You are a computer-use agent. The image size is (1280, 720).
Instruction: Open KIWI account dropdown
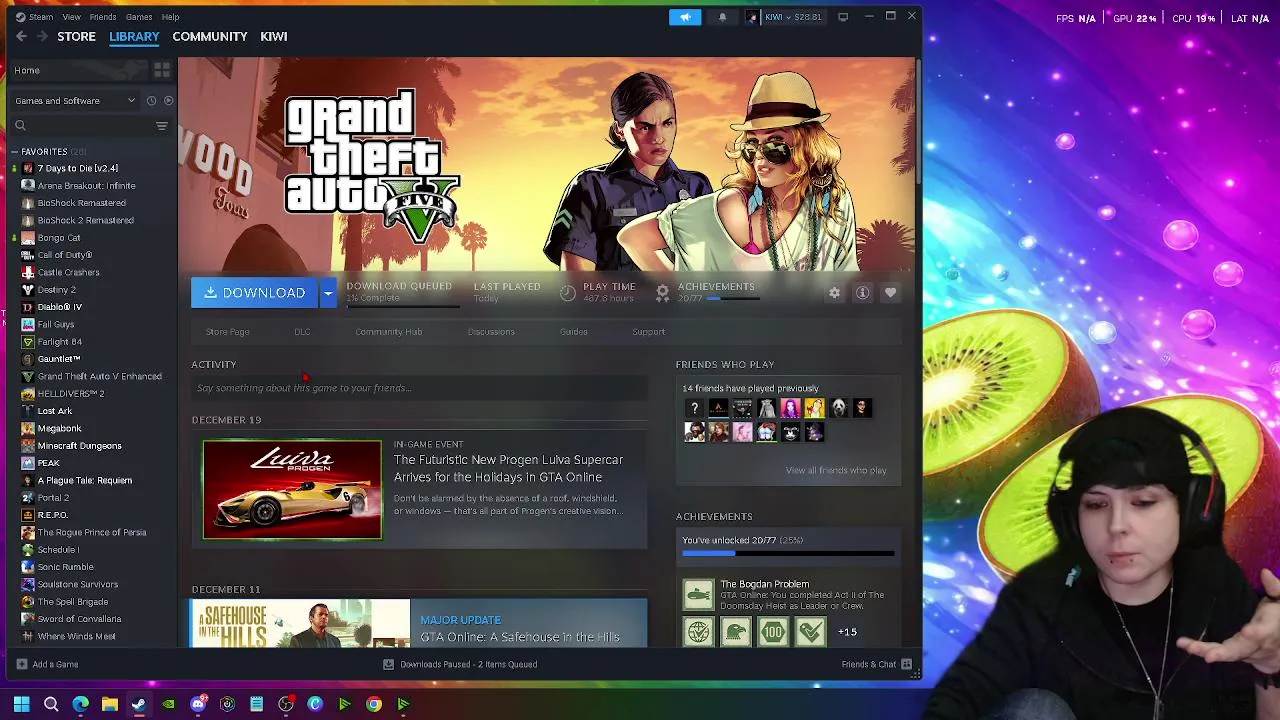[787, 17]
